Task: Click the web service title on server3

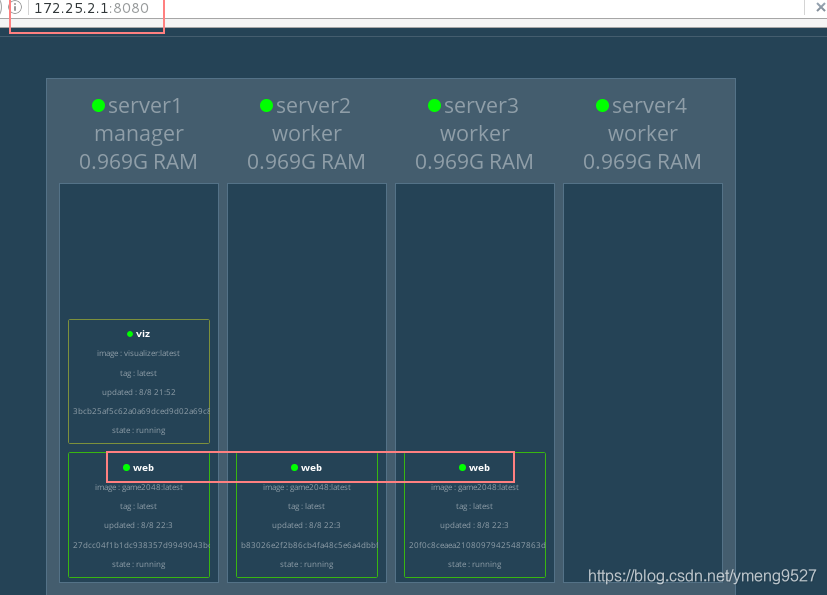Action: point(479,467)
